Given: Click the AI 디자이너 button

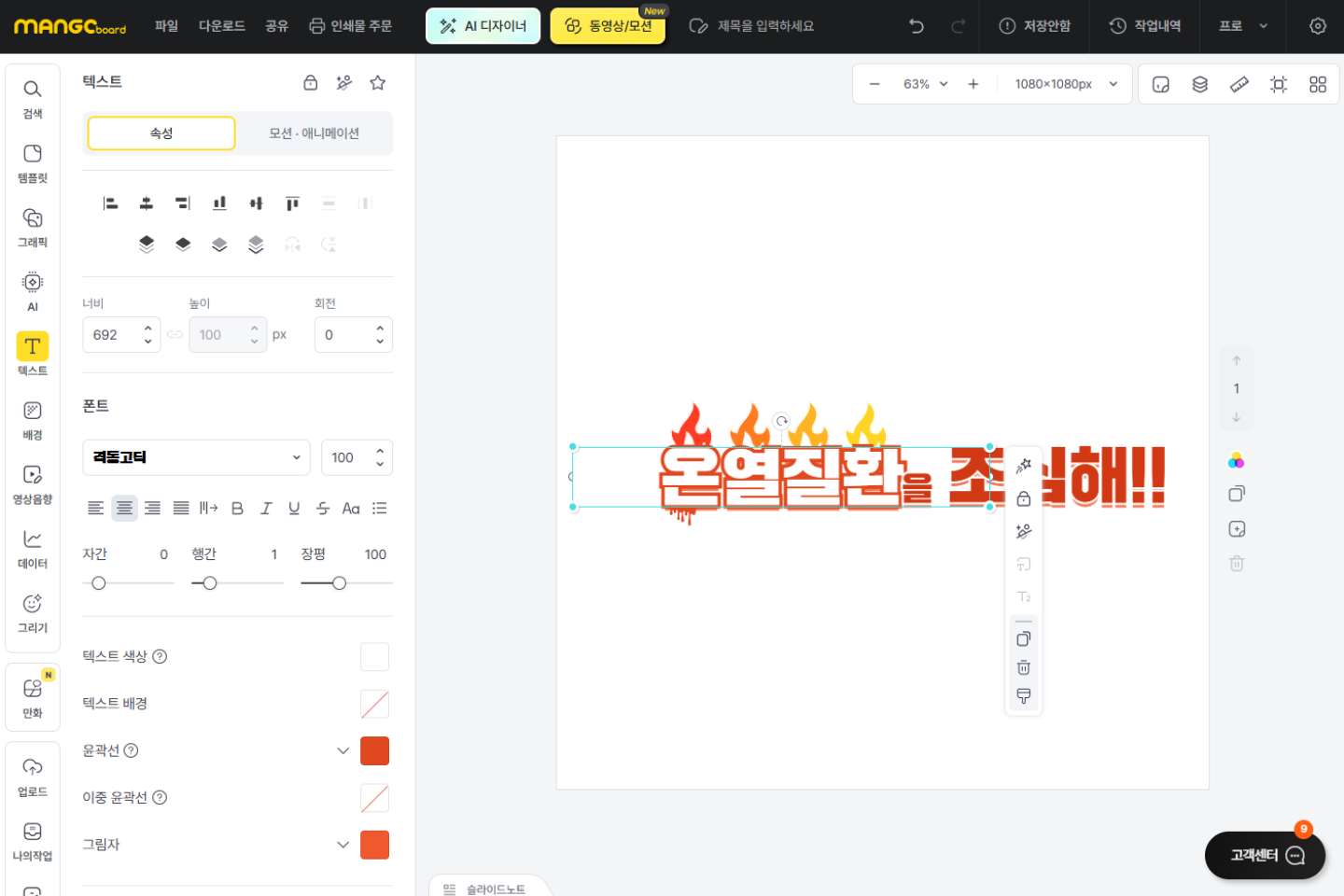Looking at the screenshot, I should coord(483,26).
